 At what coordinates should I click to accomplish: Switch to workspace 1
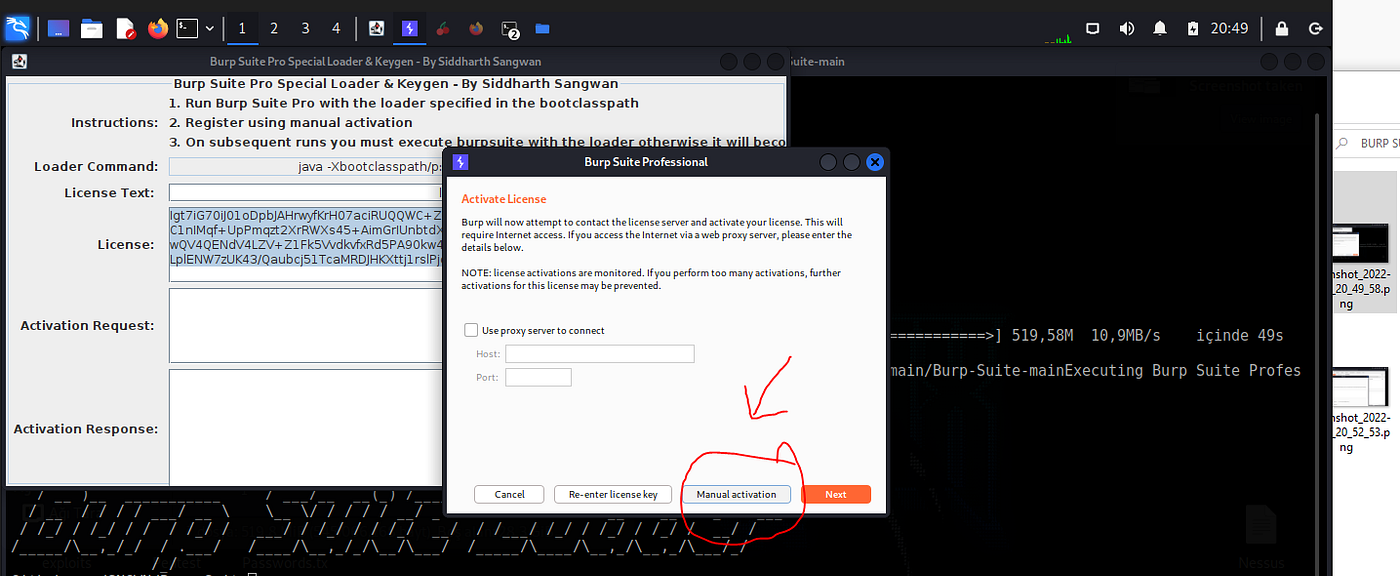click(x=242, y=28)
